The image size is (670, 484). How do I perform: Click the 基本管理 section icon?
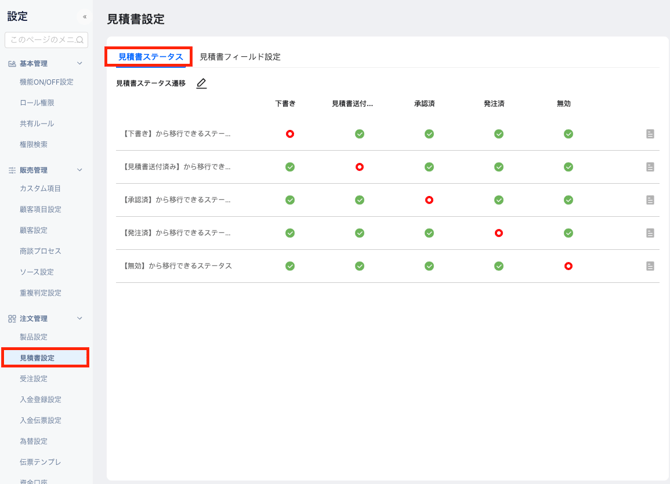[x=12, y=64]
